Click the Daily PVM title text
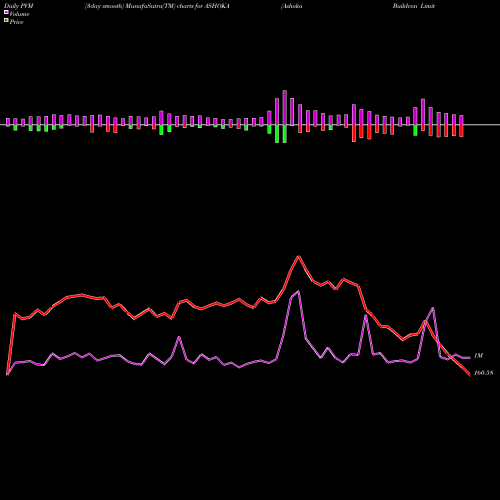This screenshot has height=500, width=500. tap(19, 6)
